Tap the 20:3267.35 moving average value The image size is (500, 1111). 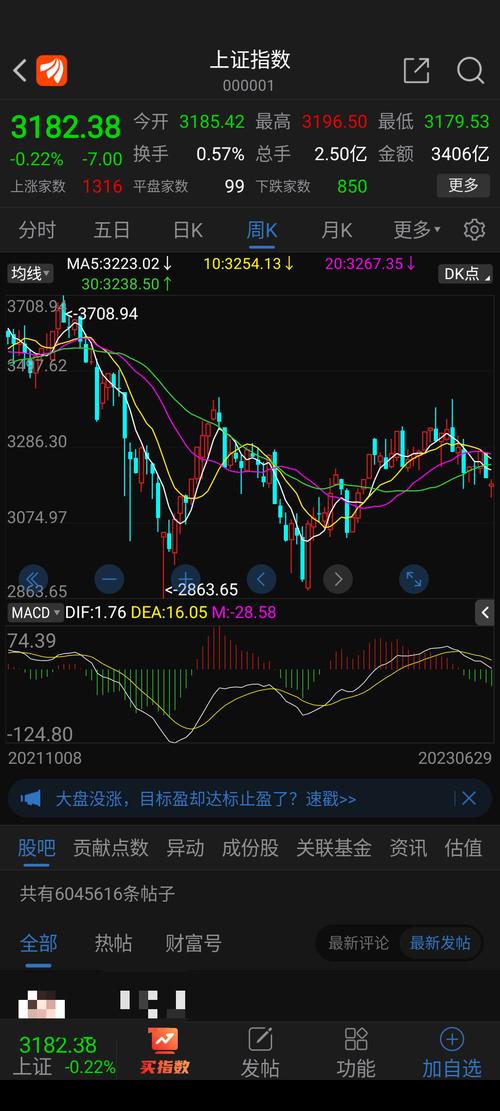coord(370,264)
